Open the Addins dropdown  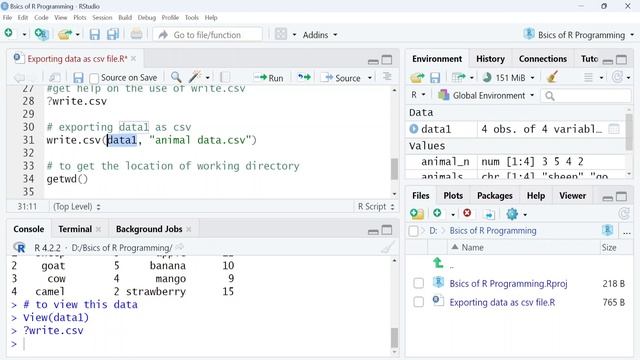pyautogui.click(x=320, y=35)
